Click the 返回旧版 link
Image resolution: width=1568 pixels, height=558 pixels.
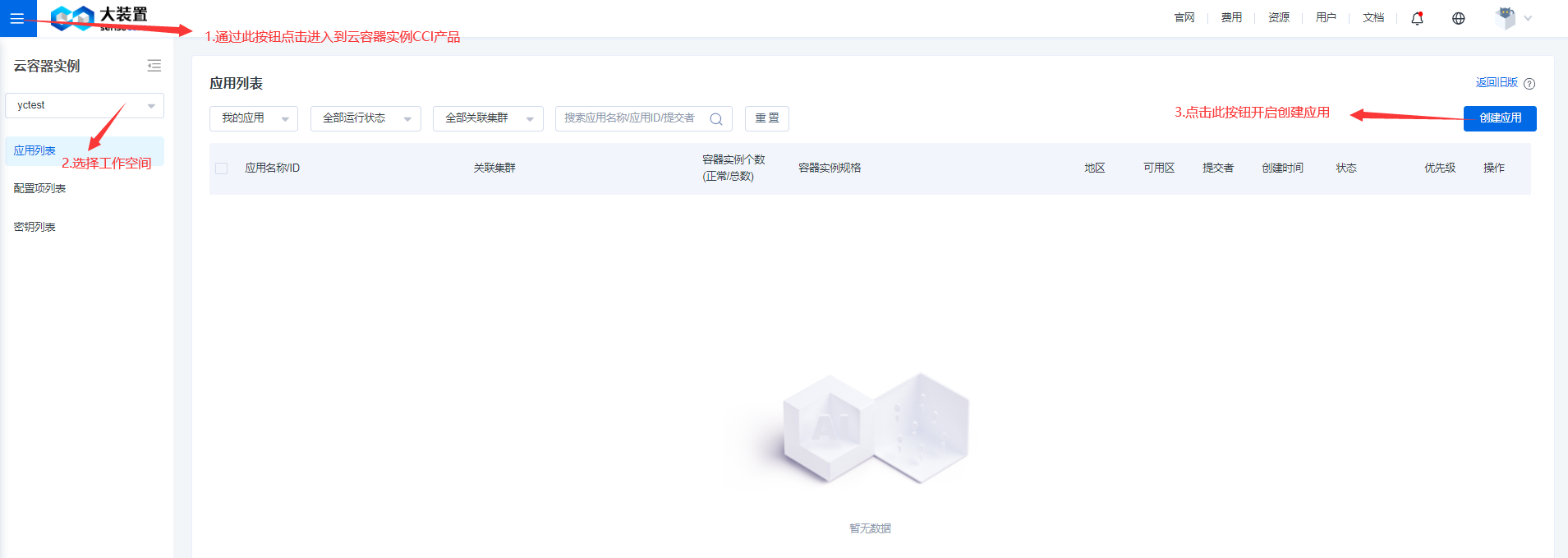[1496, 83]
